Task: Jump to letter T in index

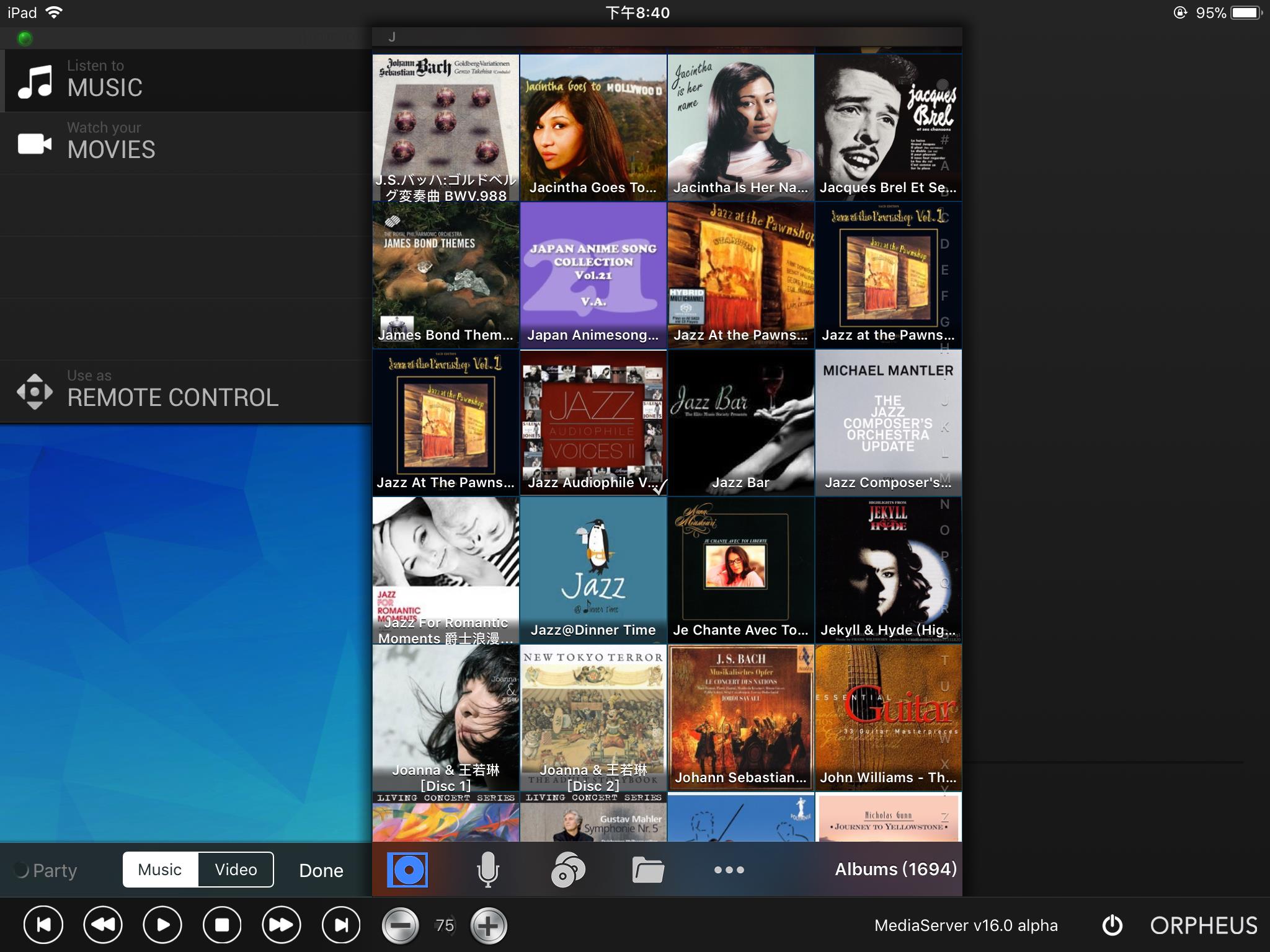Action: 944,660
